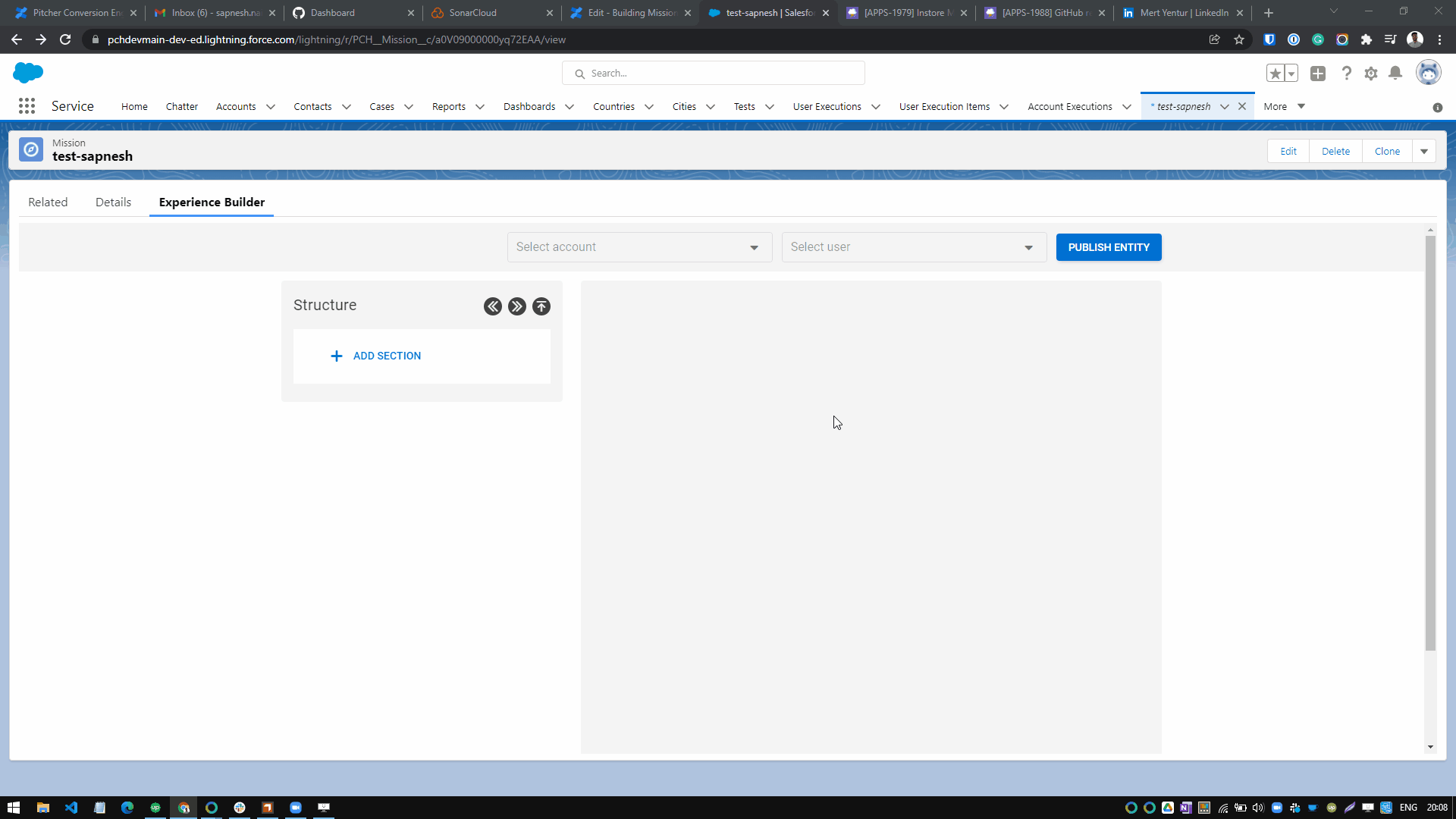
Task: Click the favorites star icon in header
Action: pyautogui.click(x=1276, y=74)
